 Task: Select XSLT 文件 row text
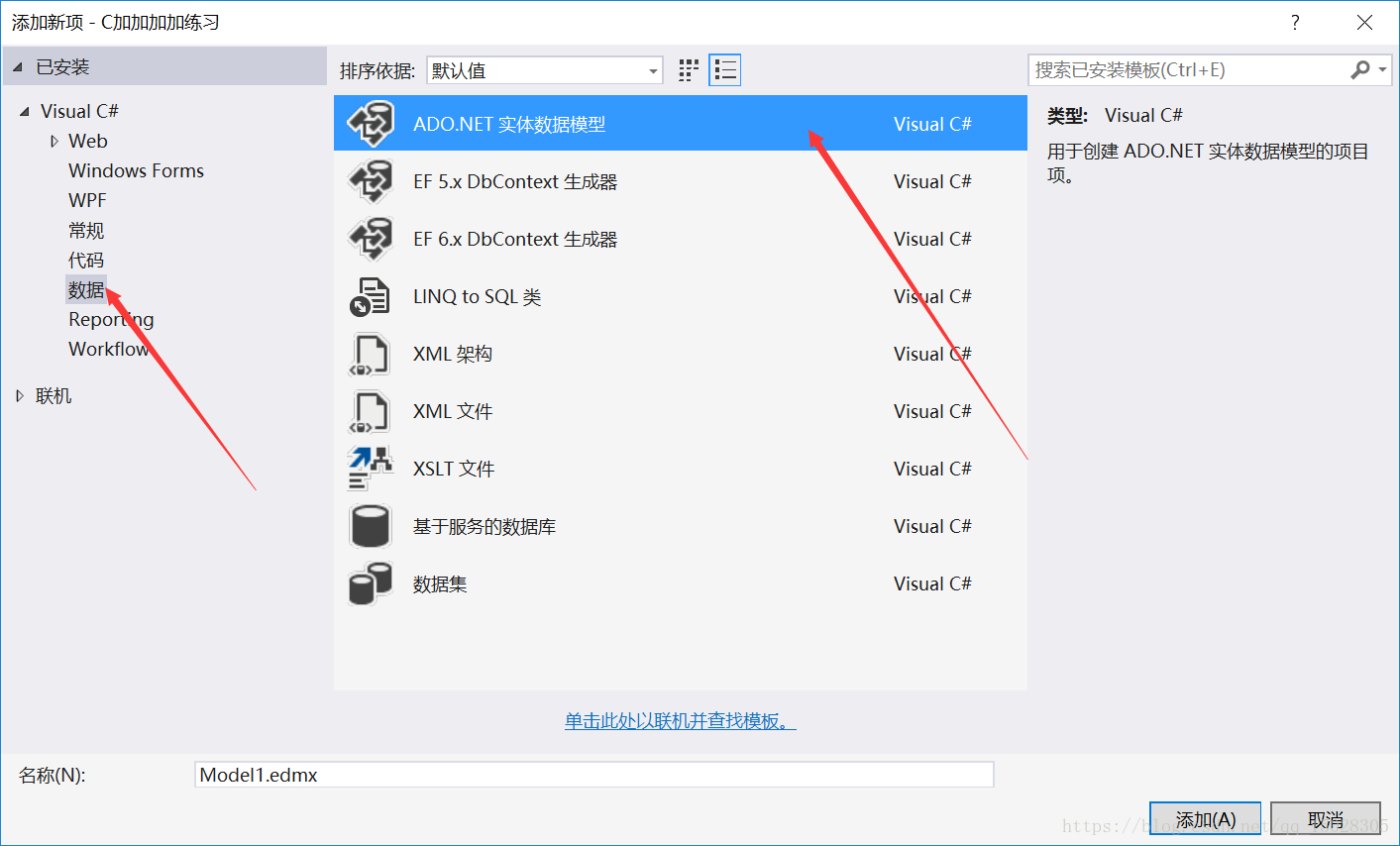pos(454,469)
